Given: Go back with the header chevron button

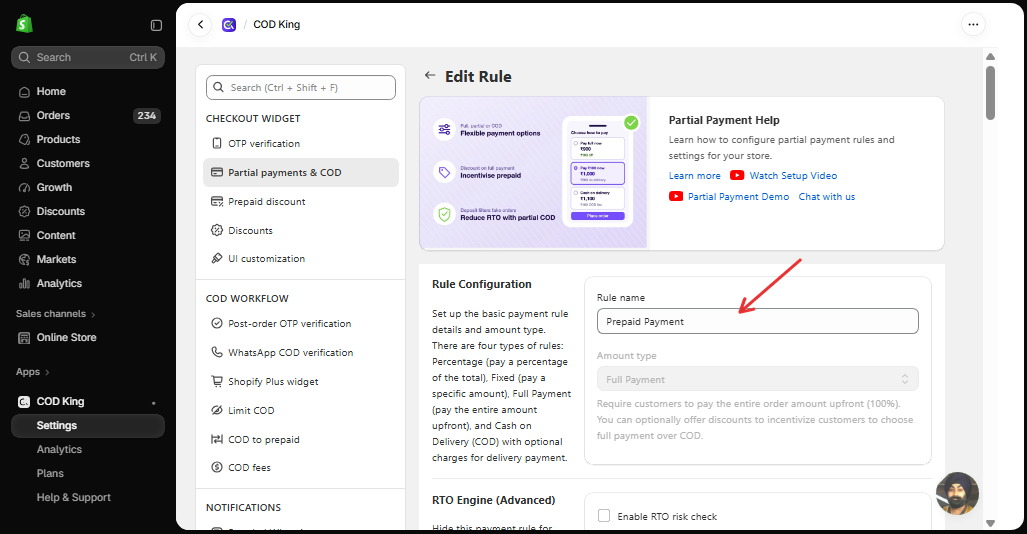Looking at the screenshot, I should coord(200,25).
